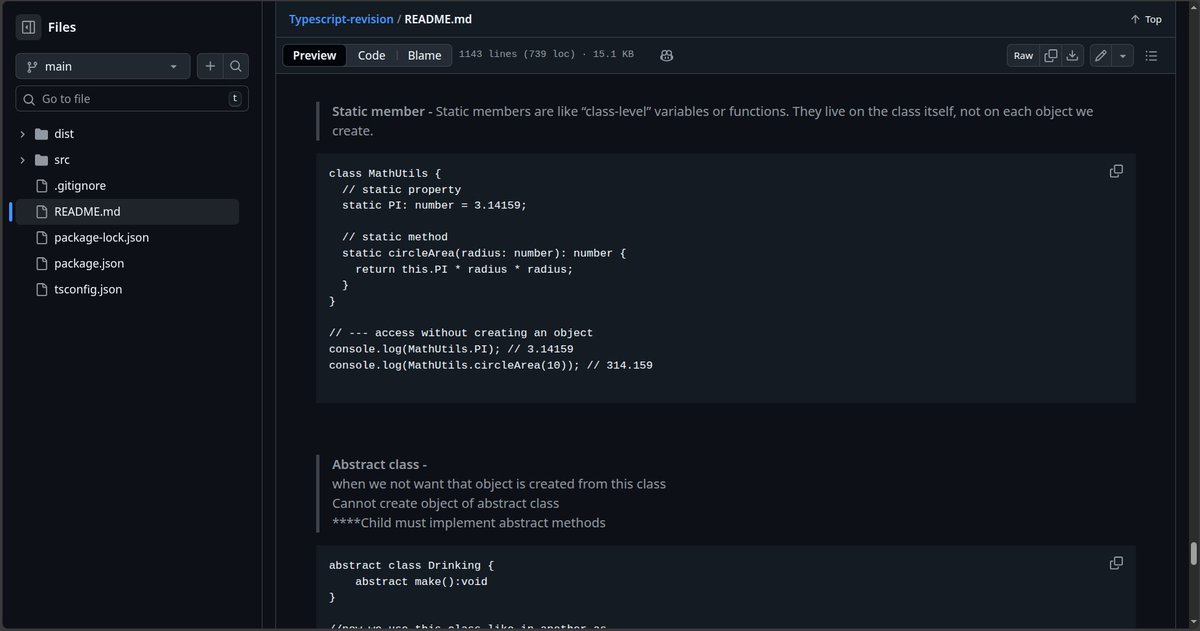Collapse the Files sidebar panel
This screenshot has width=1200, height=631.
[28, 26]
